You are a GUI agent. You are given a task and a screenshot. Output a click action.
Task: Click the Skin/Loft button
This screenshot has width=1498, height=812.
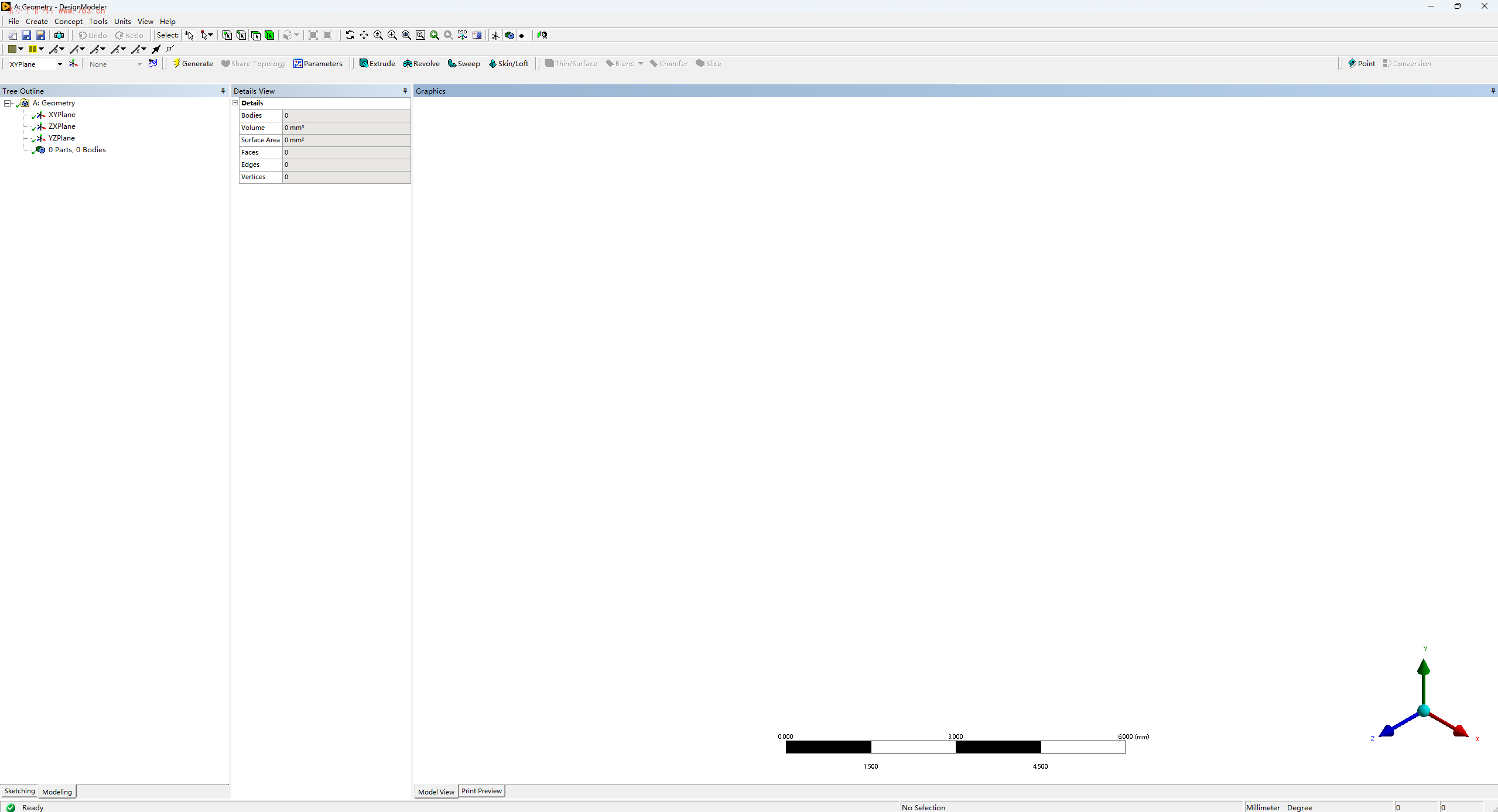click(508, 64)
